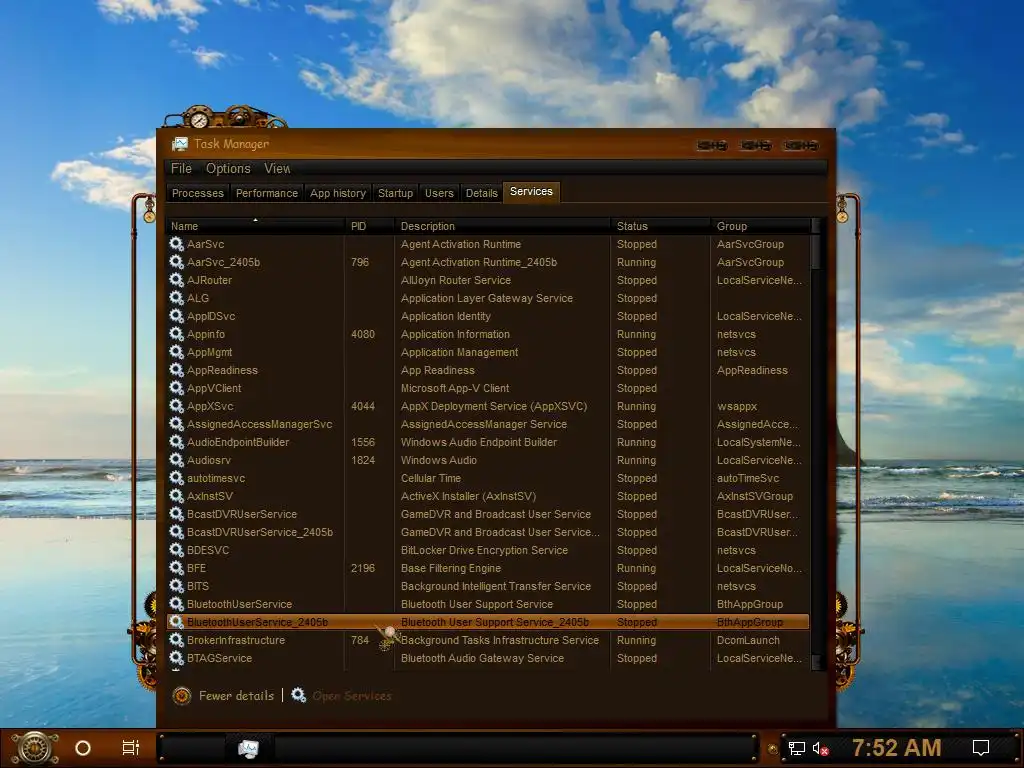This screenshot has width=1024, height=768.
Task: Switch to the Users tab
Action: (439, 193)
